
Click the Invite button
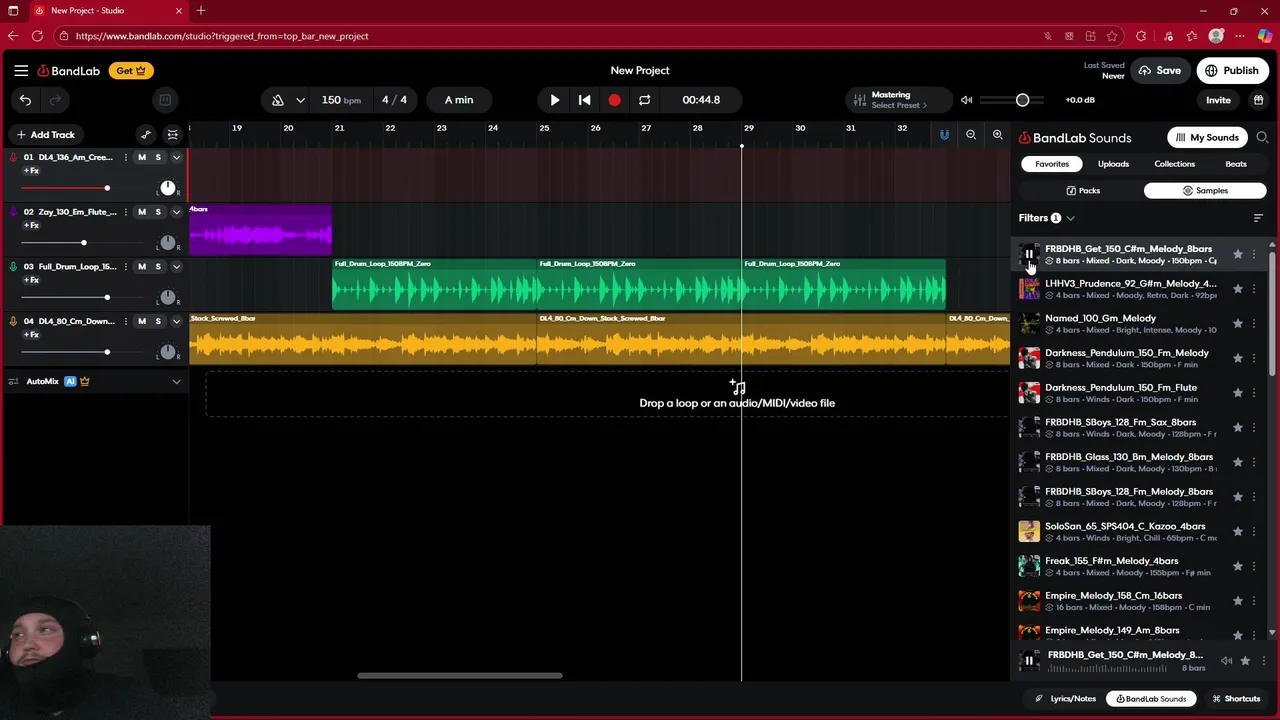(x=1218, y=100)
